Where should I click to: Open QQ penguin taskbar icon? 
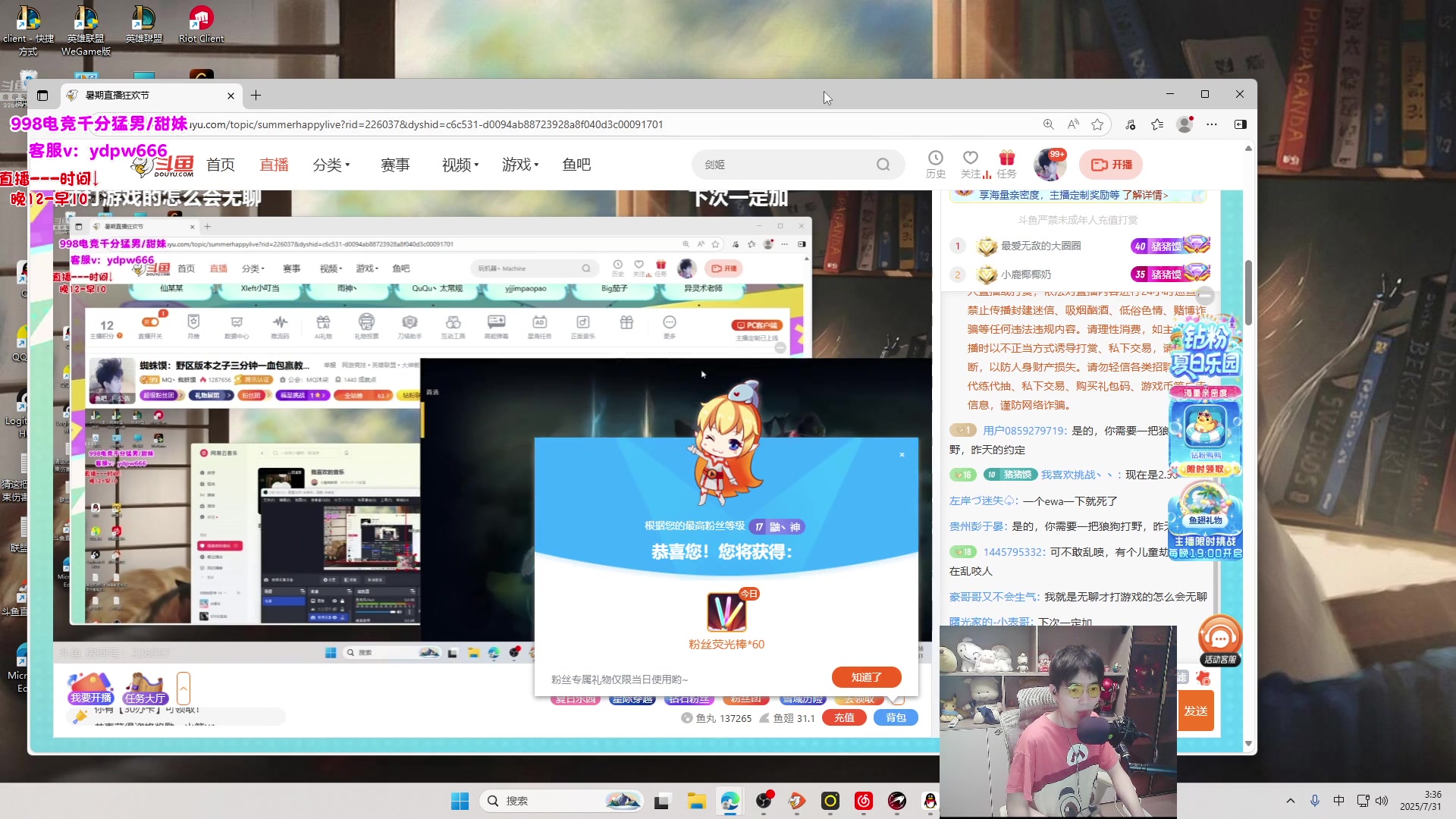(930, 801)
